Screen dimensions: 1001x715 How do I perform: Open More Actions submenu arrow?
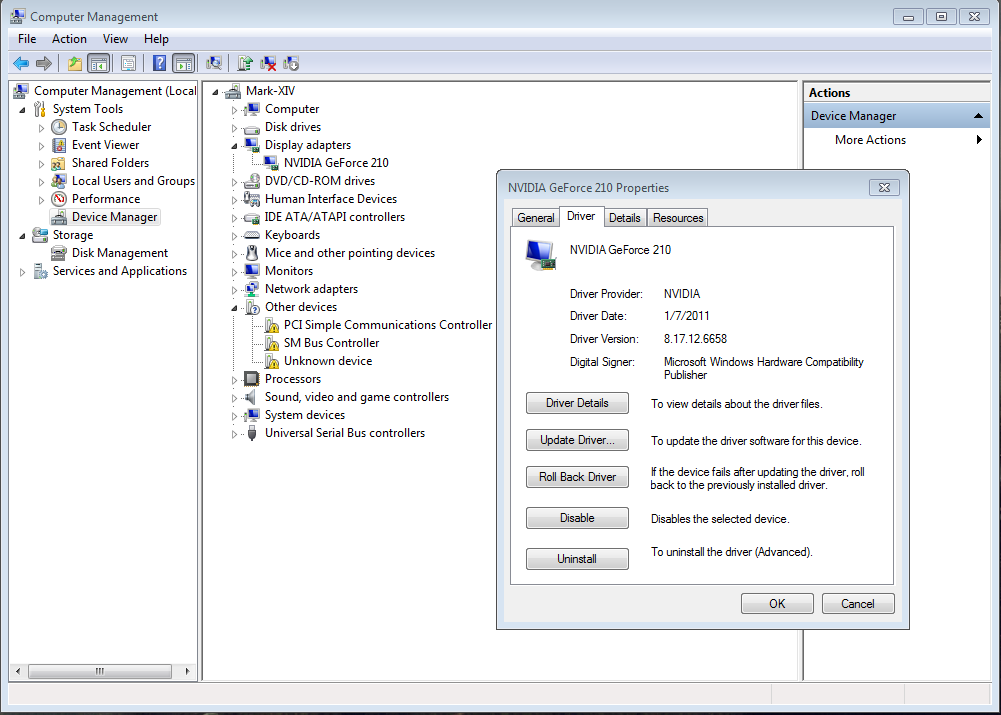point(979,140)
